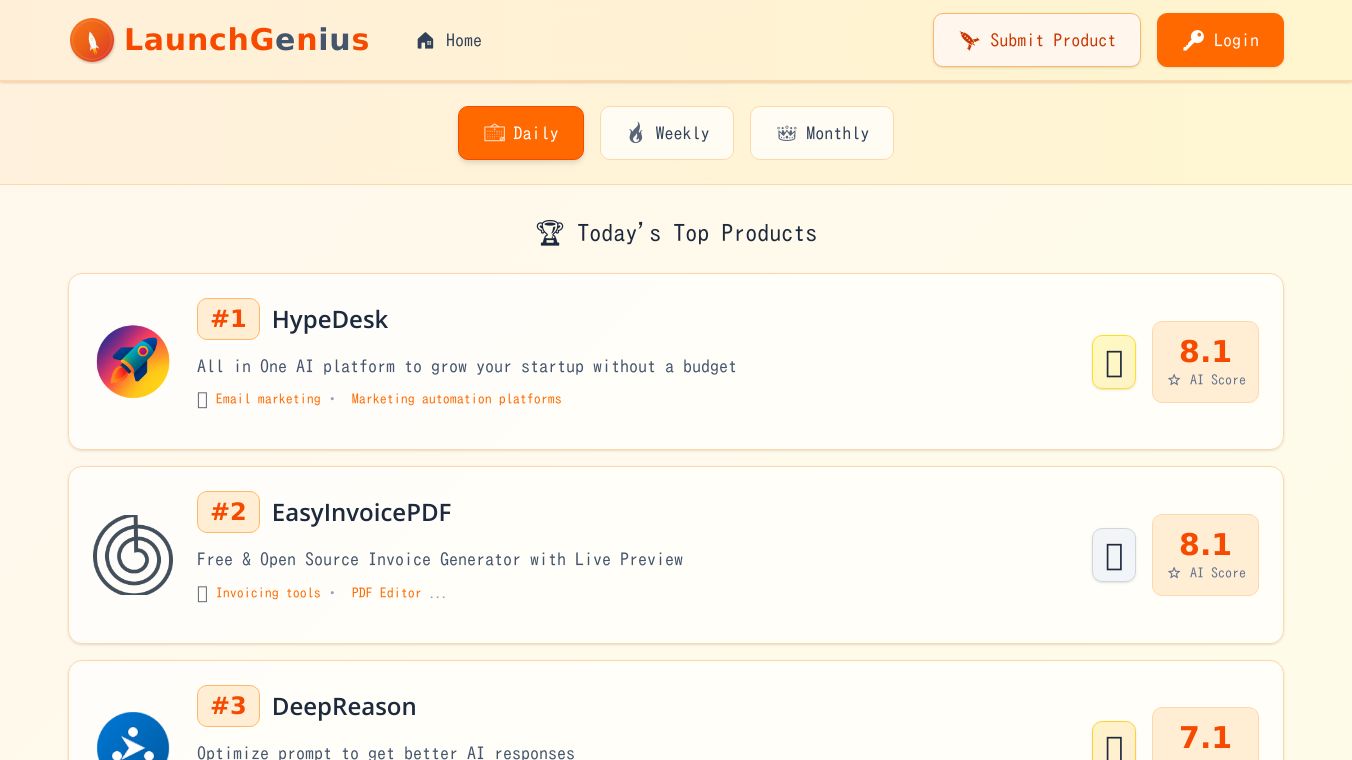Open the HypeDesk rocket product logo
This screenshot has width=1352, height=760.
(133, 362)
